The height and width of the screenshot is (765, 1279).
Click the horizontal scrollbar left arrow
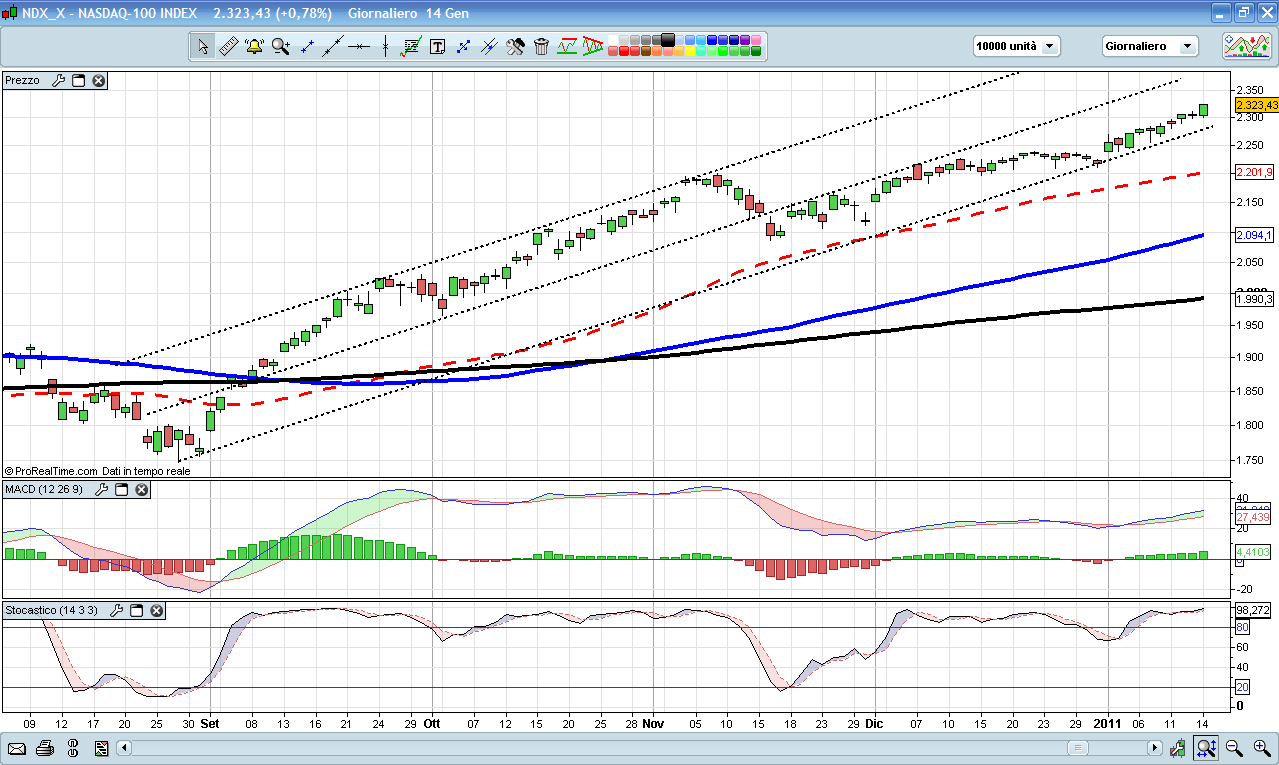click(x=124, y=748)
